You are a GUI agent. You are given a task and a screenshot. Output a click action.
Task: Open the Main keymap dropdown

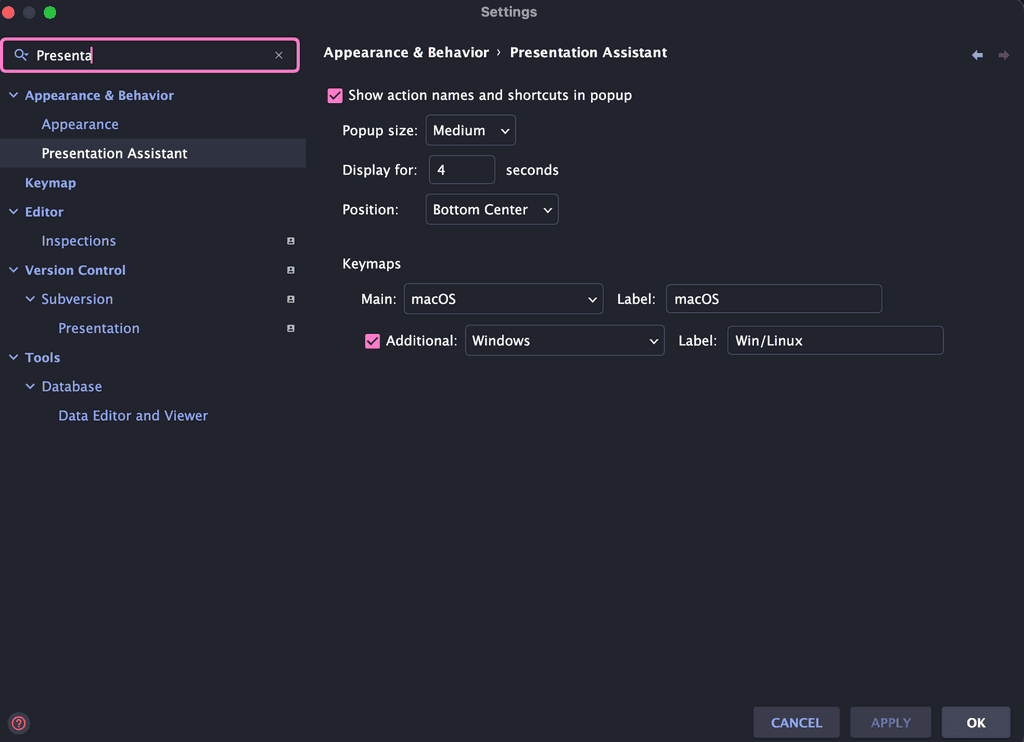click(503, 299)
